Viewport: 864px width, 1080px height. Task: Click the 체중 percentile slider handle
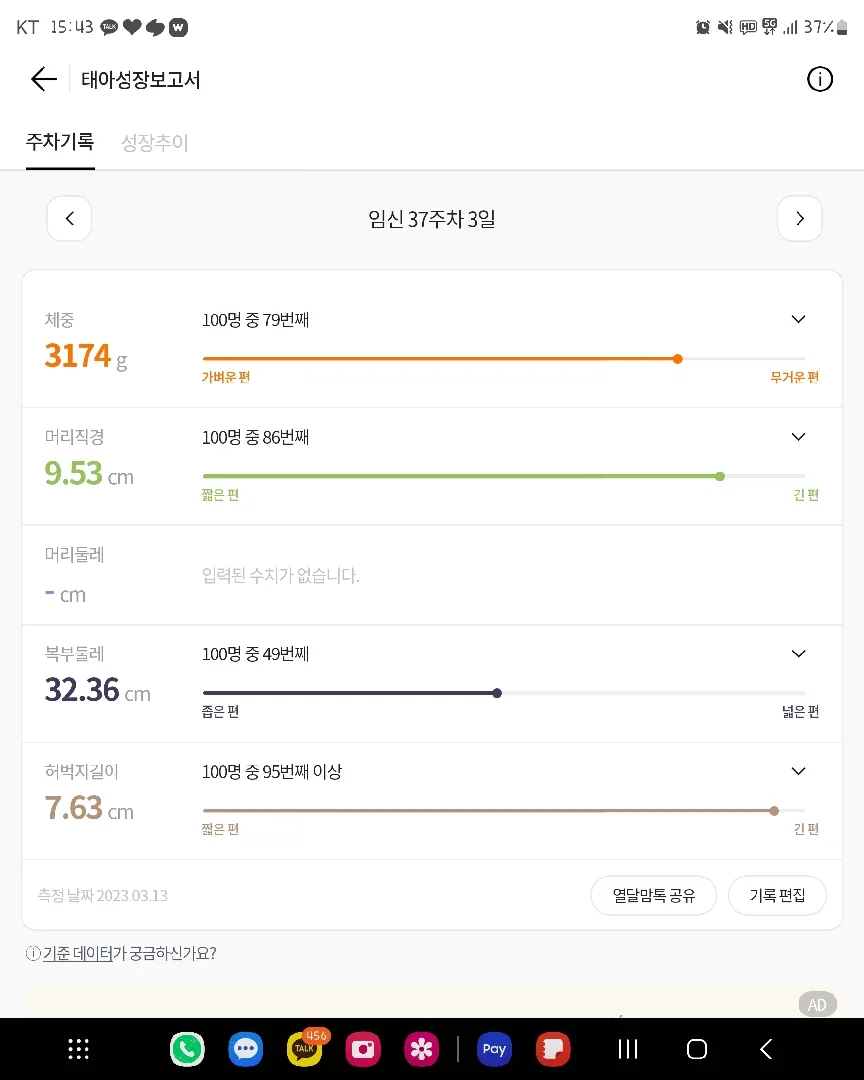click(x=678, y=359)
